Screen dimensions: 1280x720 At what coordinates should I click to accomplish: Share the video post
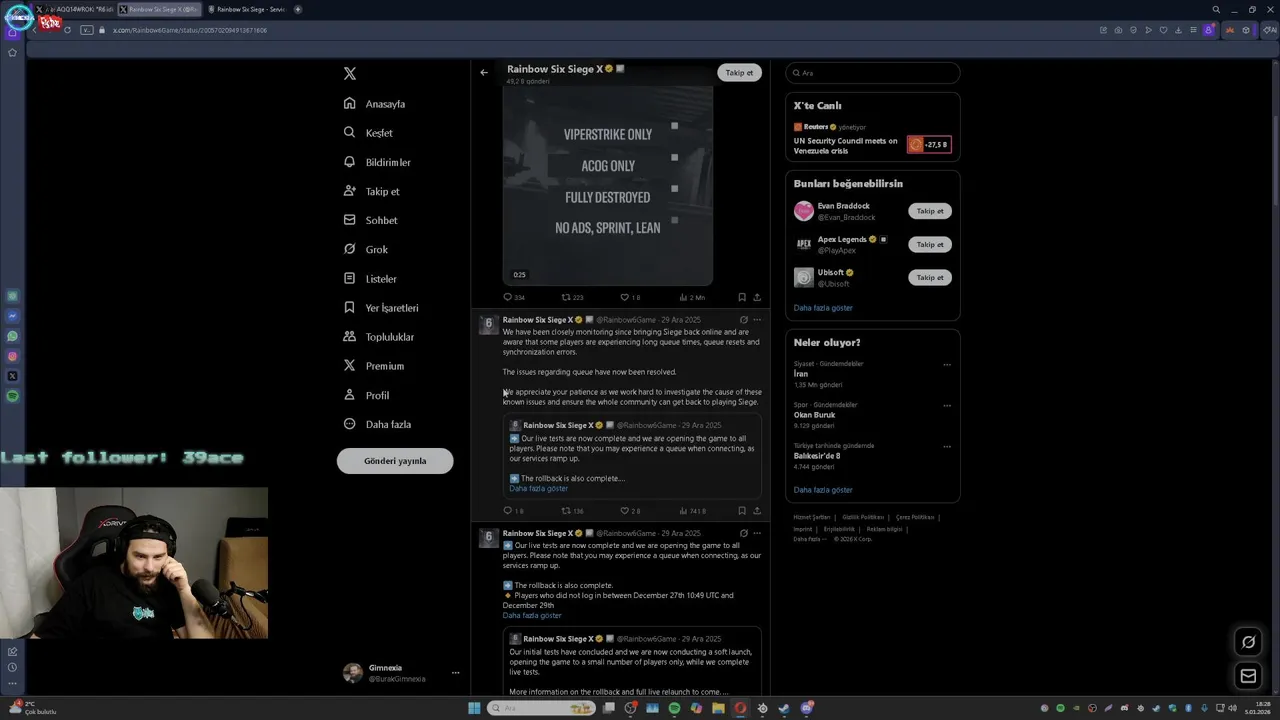pos(757,297)
